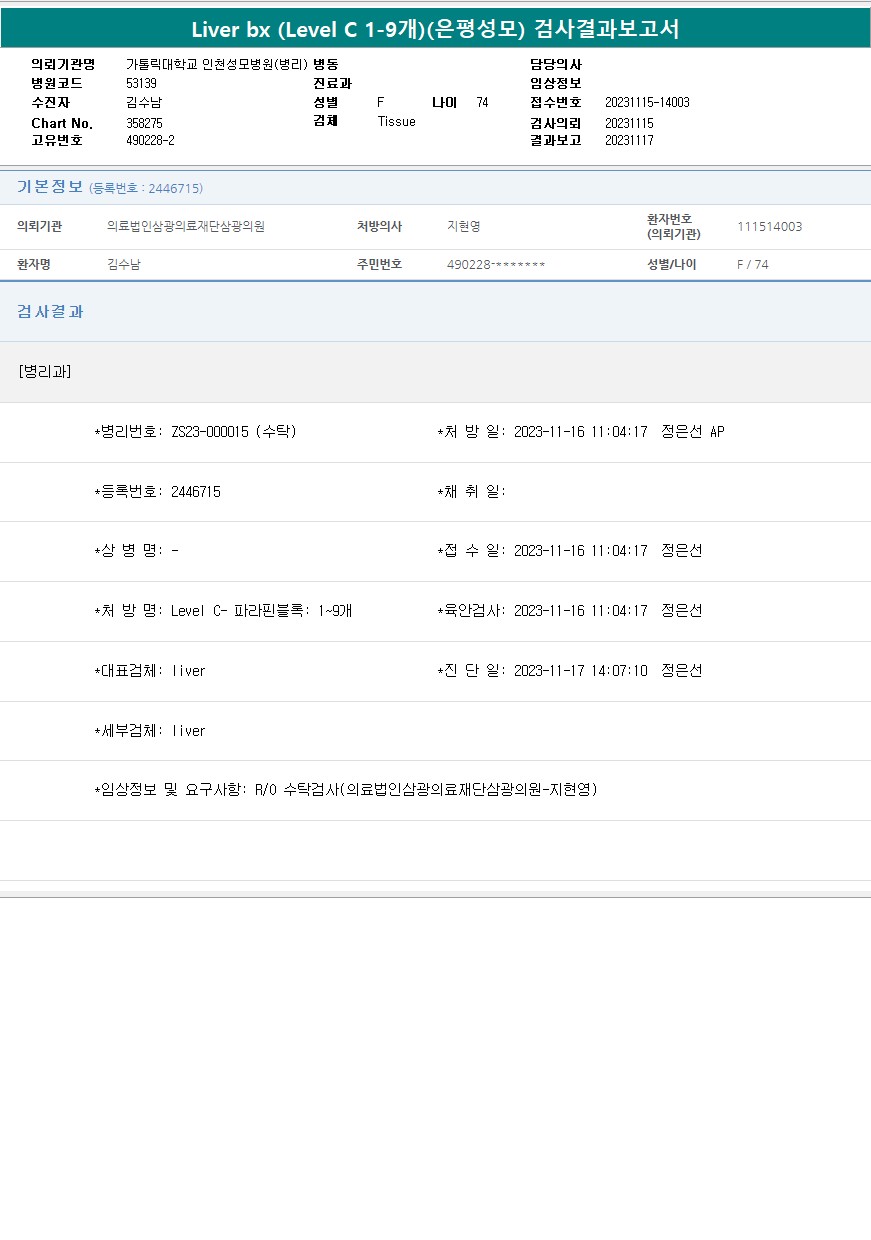This screenshot has width=871, height=1240.
Task: Click the 임상정보 및 요구사항 line
Action: point(345,790)
